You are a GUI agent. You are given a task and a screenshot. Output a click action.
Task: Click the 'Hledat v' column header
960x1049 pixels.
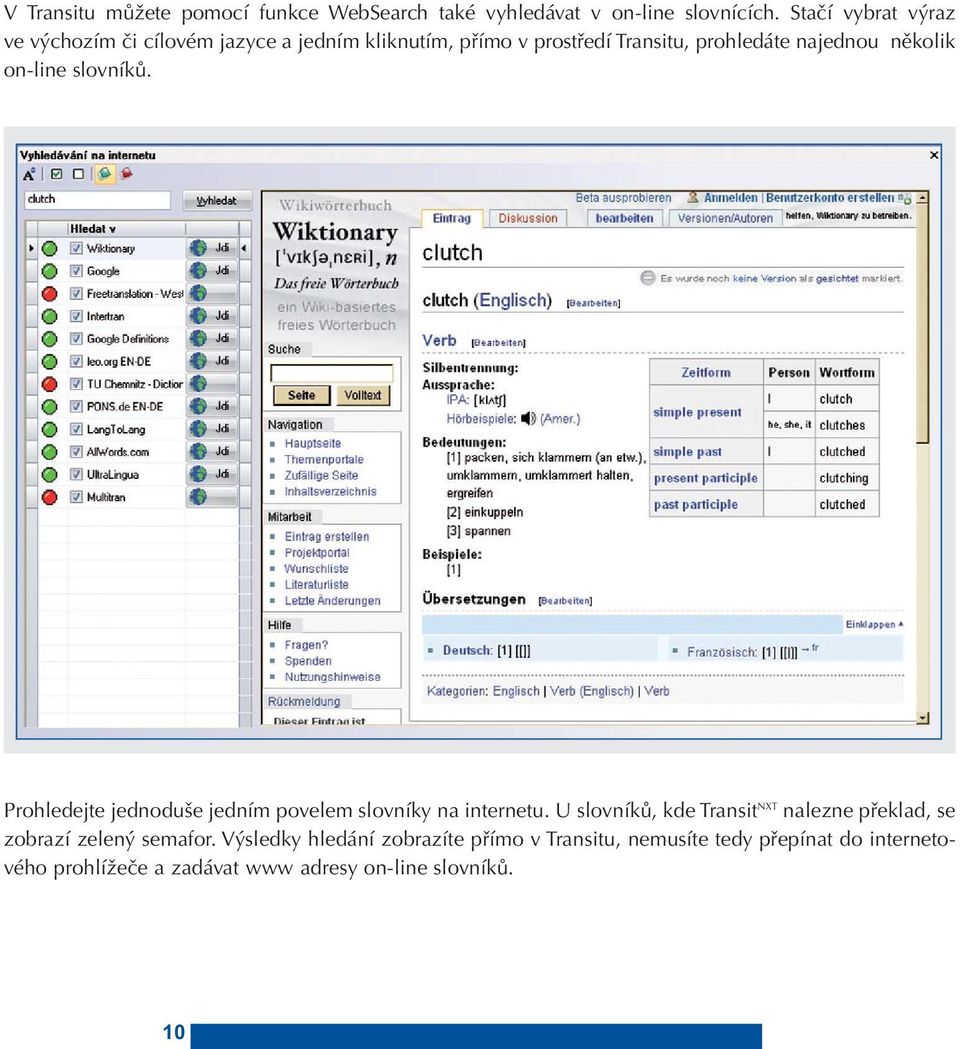126,229
